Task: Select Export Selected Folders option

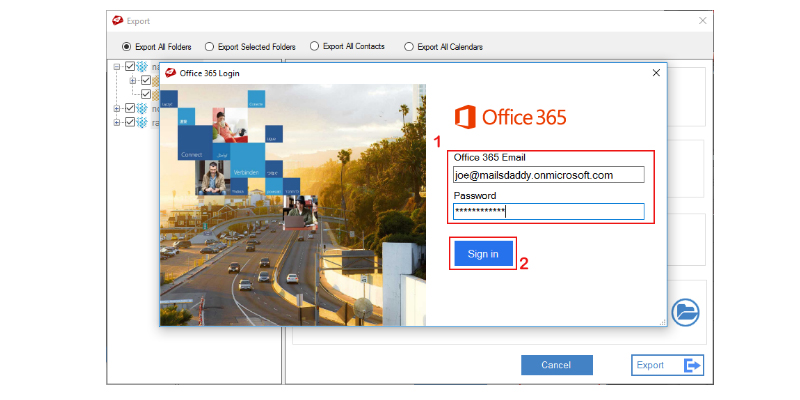Action: (x=209, y=46)
